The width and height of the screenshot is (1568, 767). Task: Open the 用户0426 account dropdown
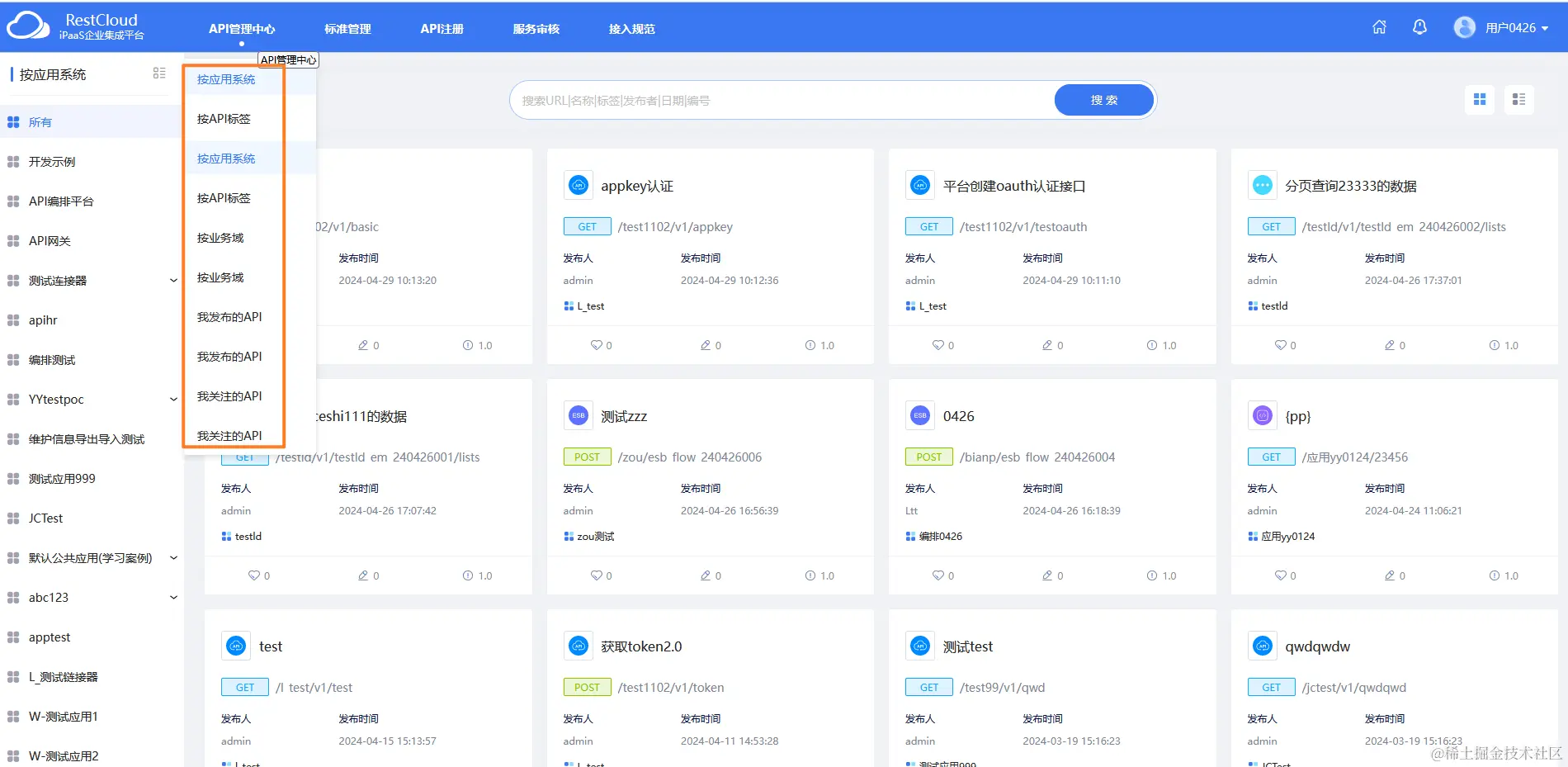(1517, 28)
